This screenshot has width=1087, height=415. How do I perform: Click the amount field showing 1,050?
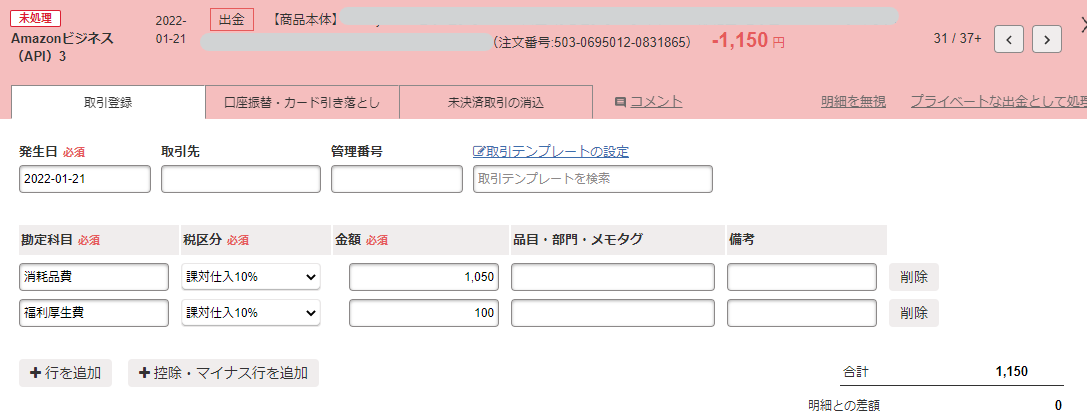click(x=425, y=277)
